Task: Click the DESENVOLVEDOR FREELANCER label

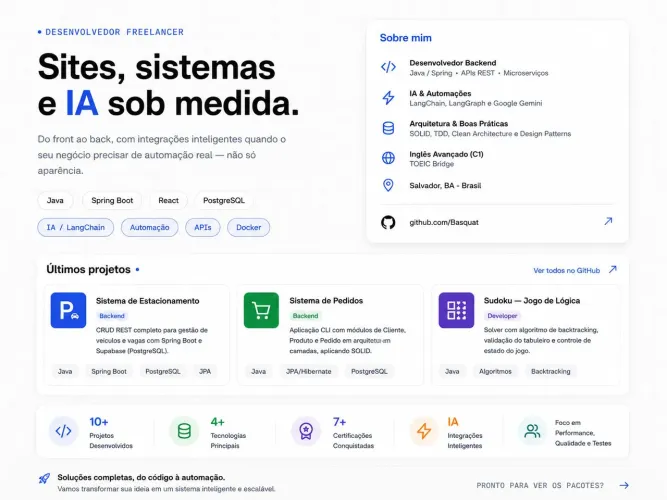Action: [114, 32]
